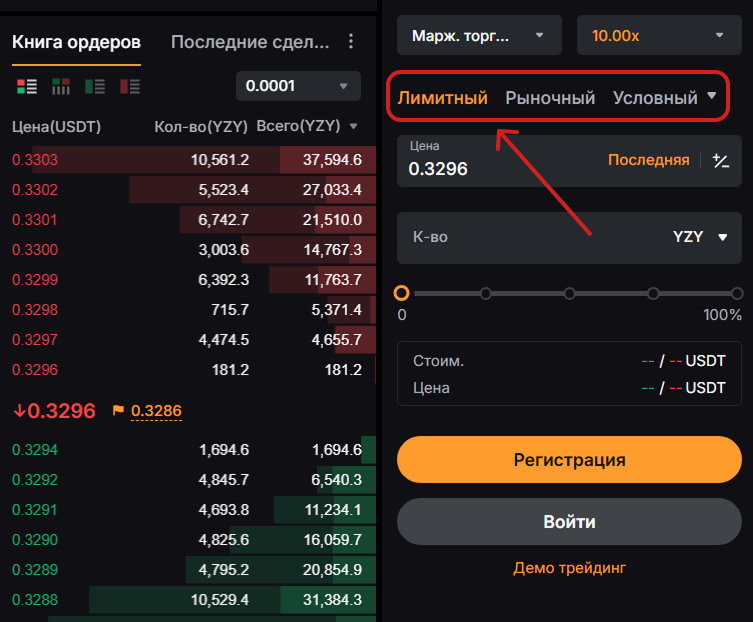
Task: Click the plus/minus price adjust icon
Action: coord(721,160)
